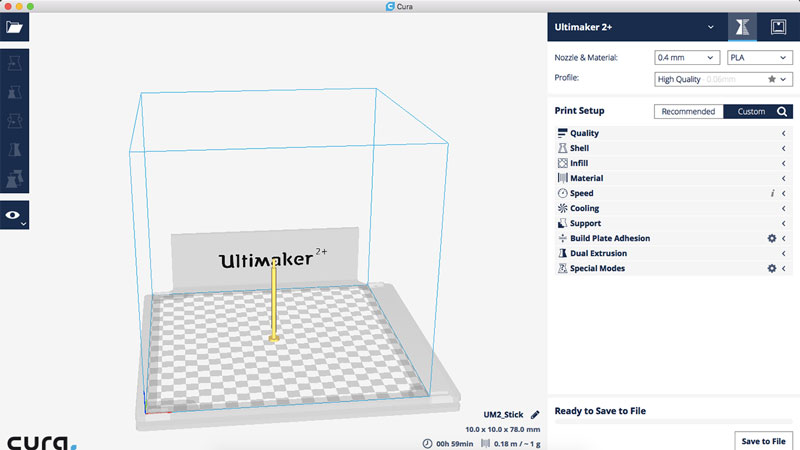Search settings with the magnifier icon
Viewport: 800px width, 450px height.
[x=782, y=111]
